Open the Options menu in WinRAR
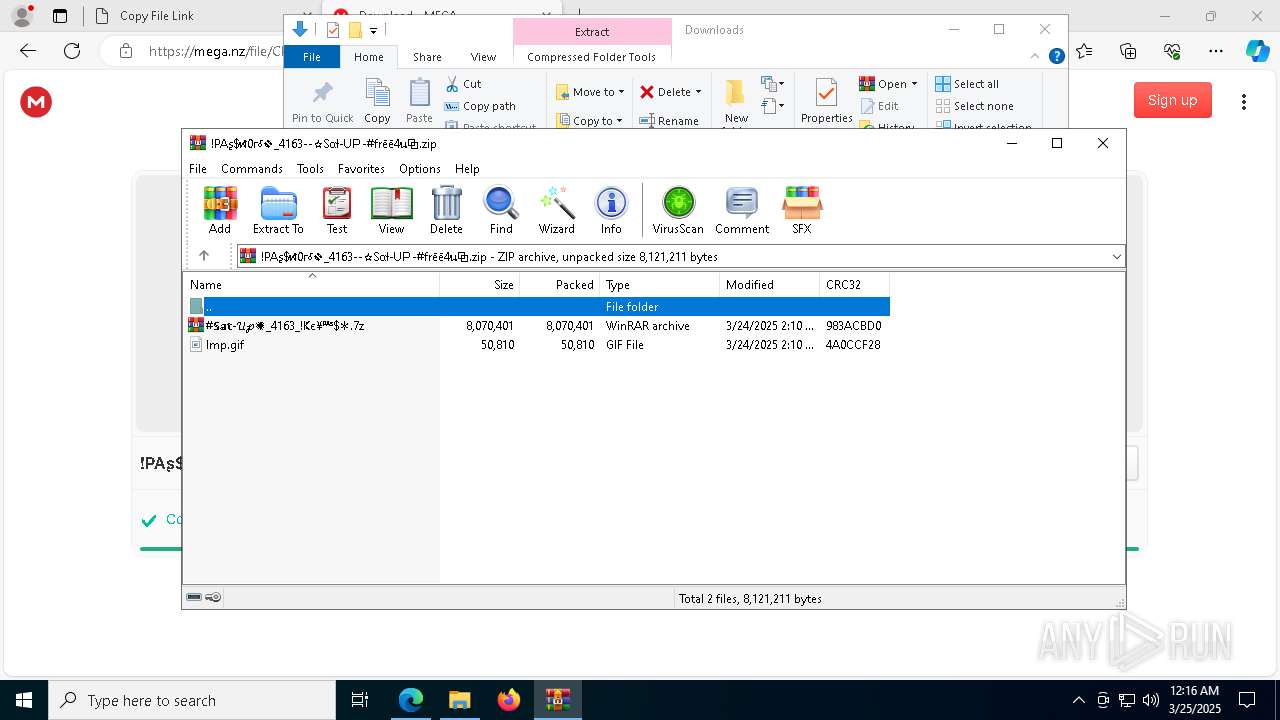Image resolution: width=1280 pixels, height=720 pixels. point(420,169)
